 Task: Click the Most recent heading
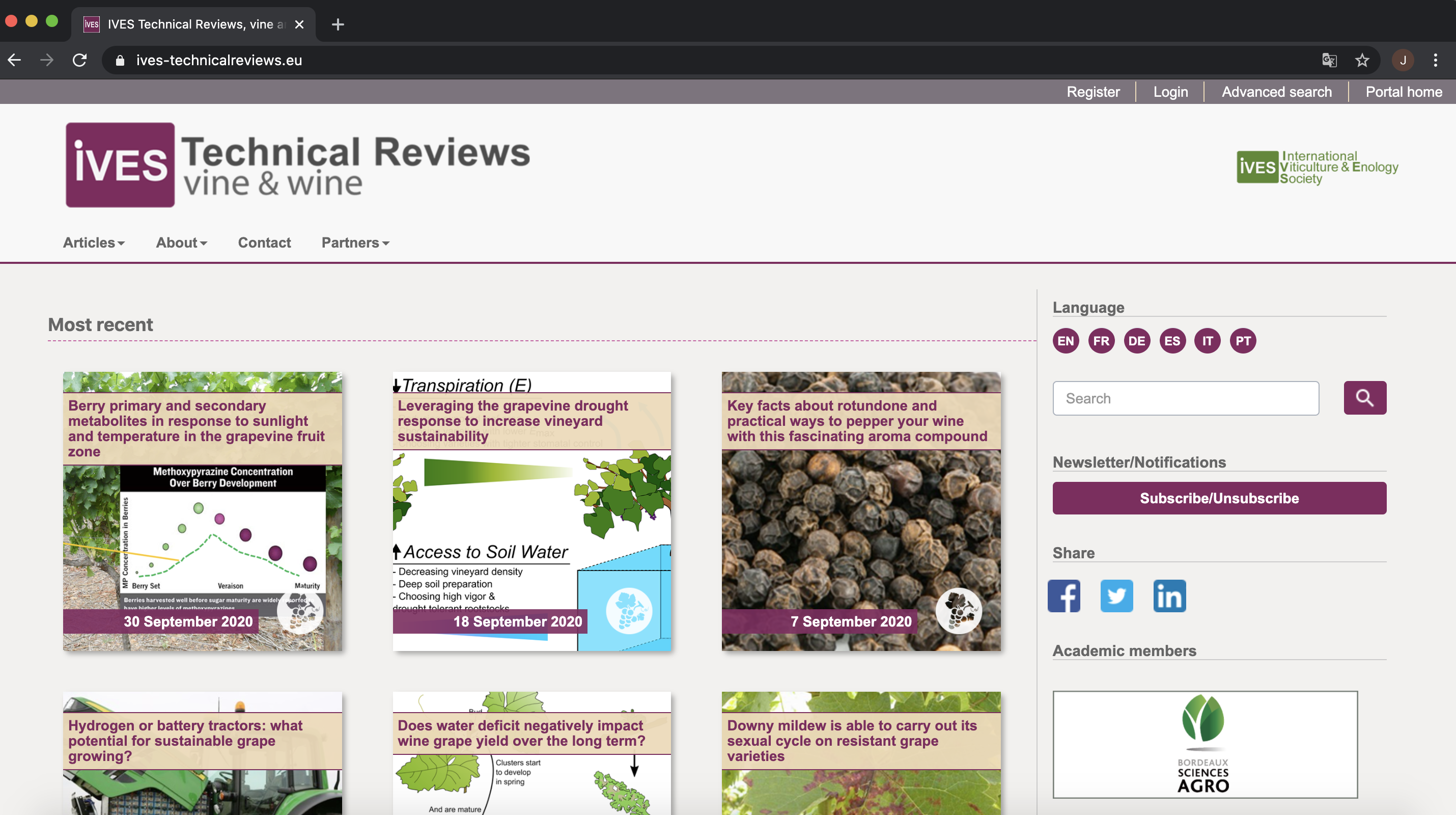(100, 324)
